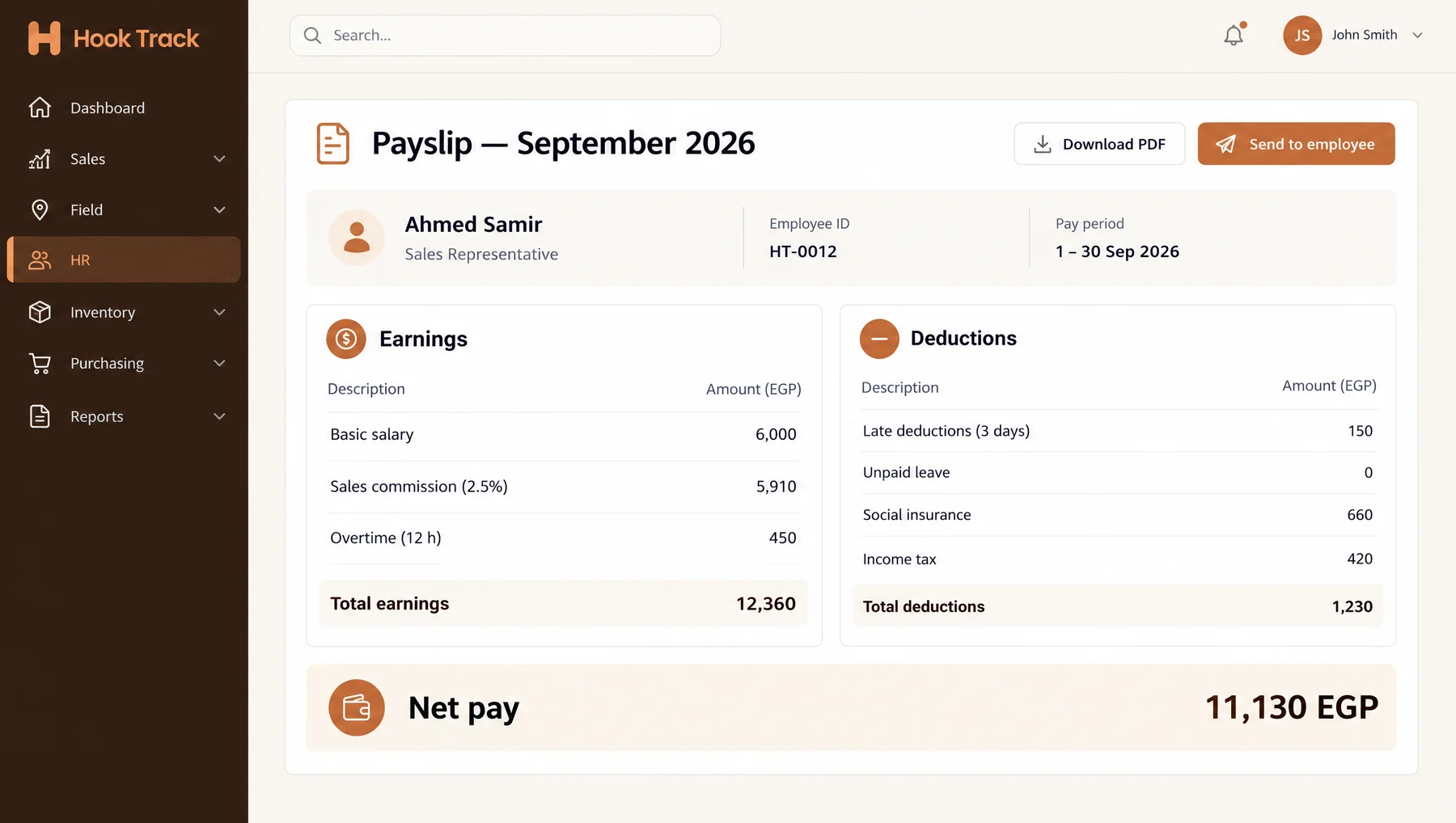Expand the Purchasing menu chevron
The image size is (1456, 823).
(x=219, y=363)
